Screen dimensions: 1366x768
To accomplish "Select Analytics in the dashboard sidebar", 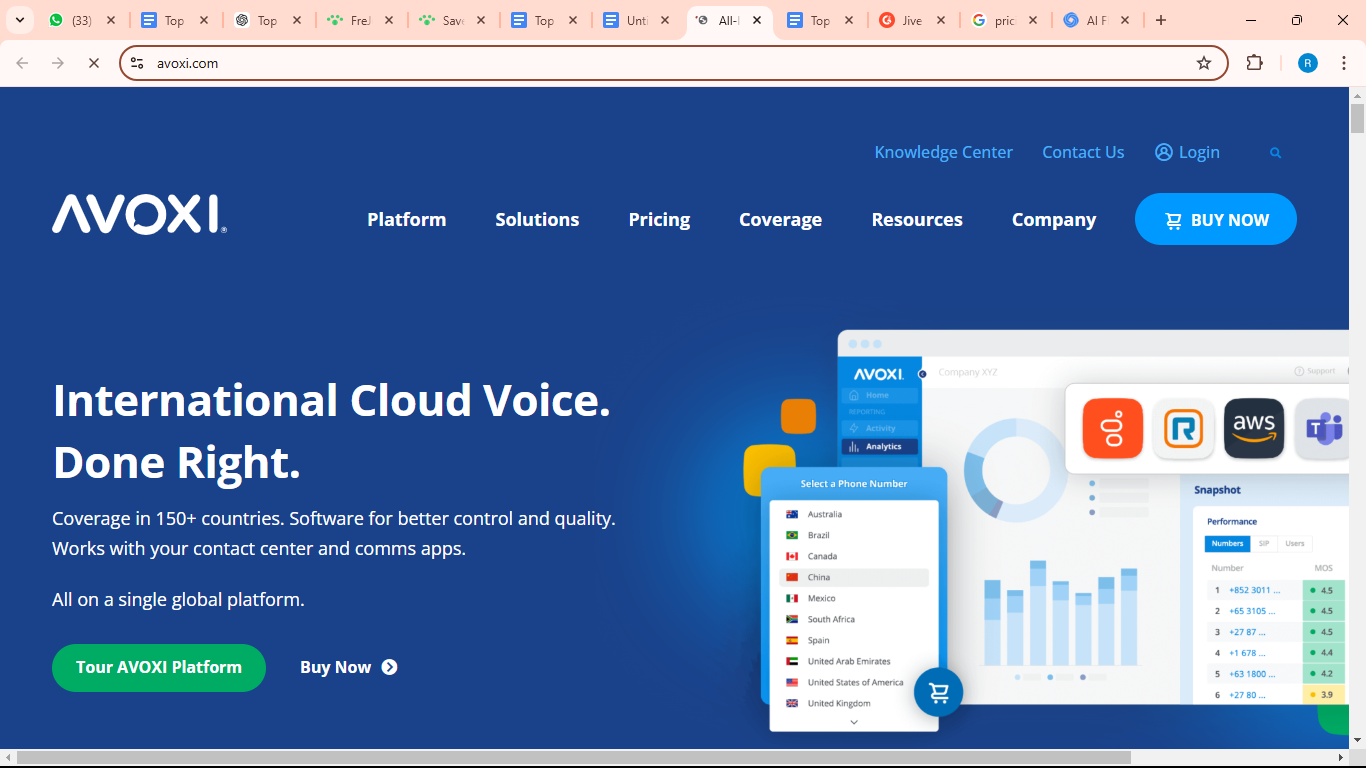I will pos(881,446).
